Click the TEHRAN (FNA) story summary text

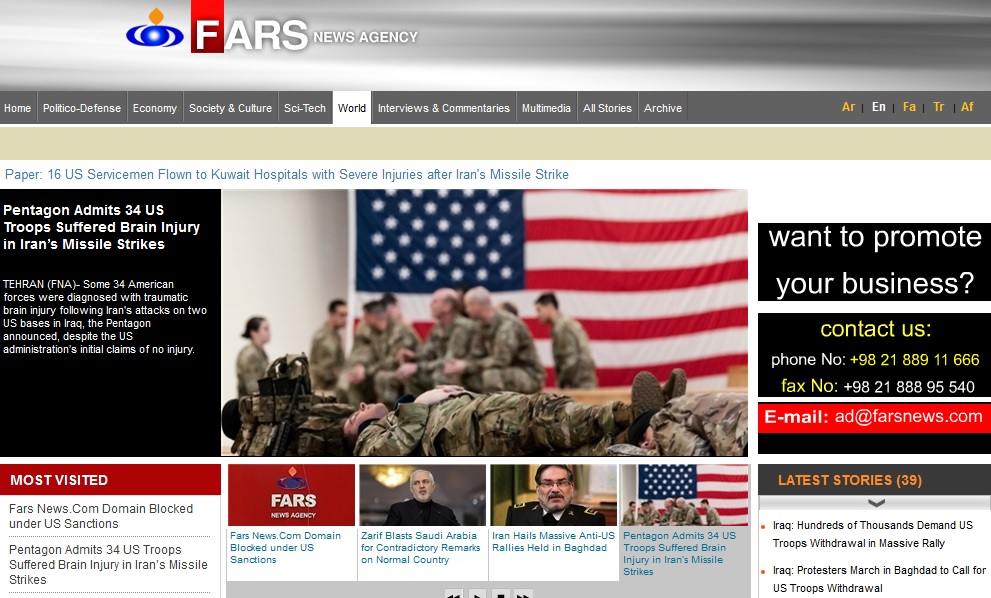pos(105,317)
